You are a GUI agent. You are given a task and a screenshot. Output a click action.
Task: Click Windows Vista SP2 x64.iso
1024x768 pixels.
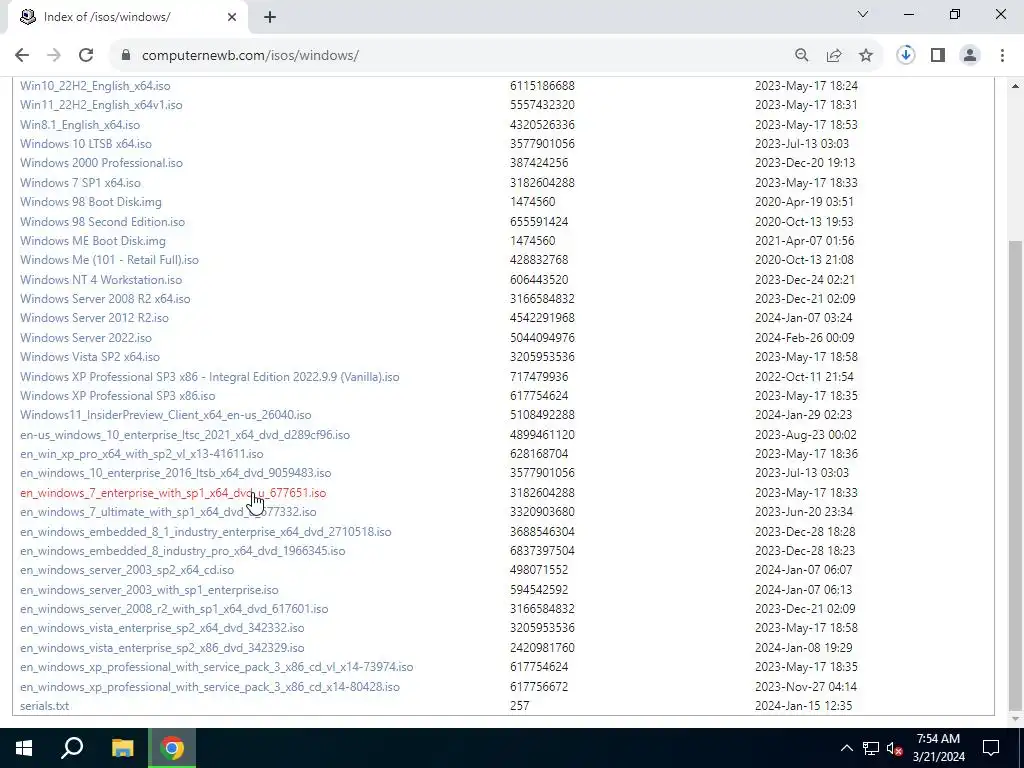(90, 357)
